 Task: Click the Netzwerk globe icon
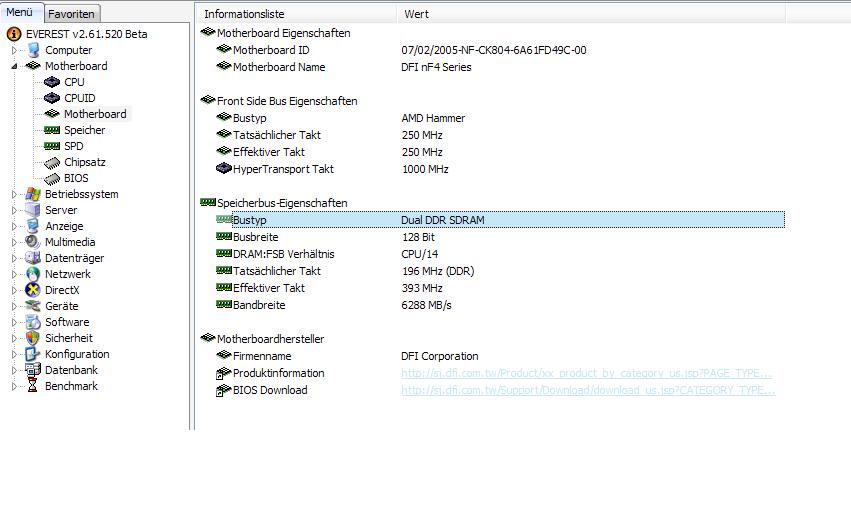coord(33,274)
